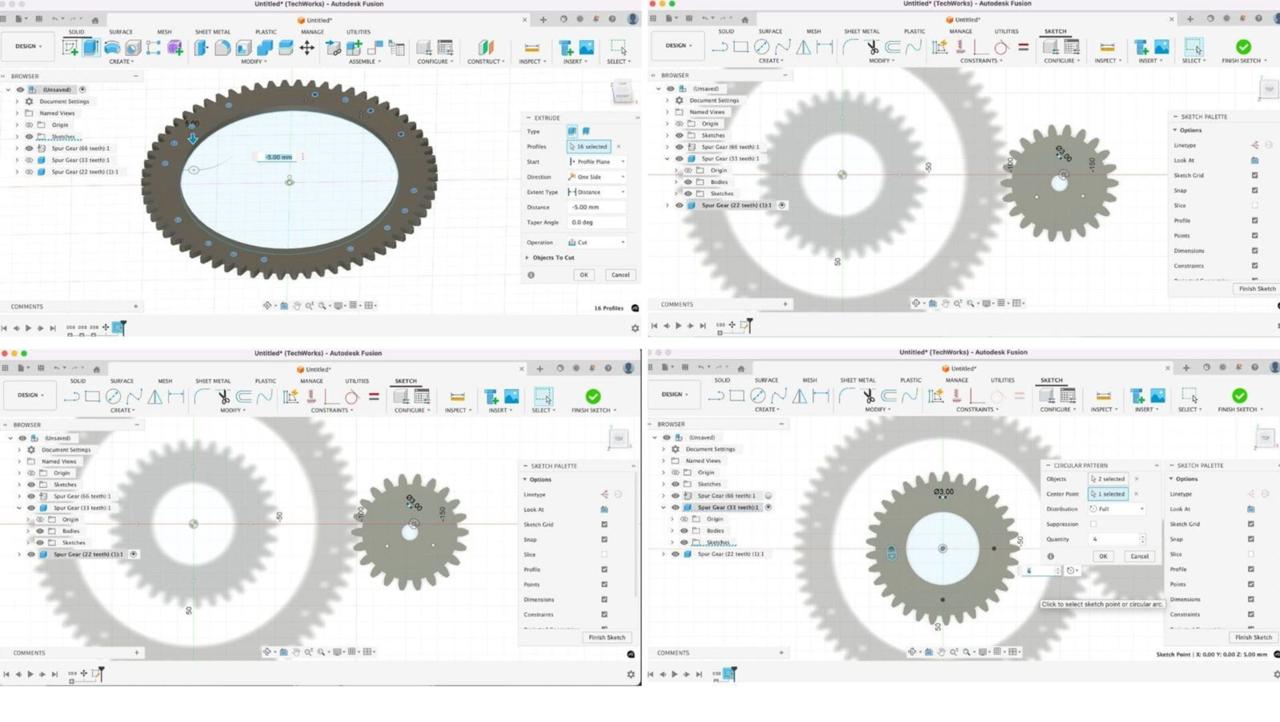Click OK in the Extrude dialog
Viewport: 1280px width, 722px height.
584,275
